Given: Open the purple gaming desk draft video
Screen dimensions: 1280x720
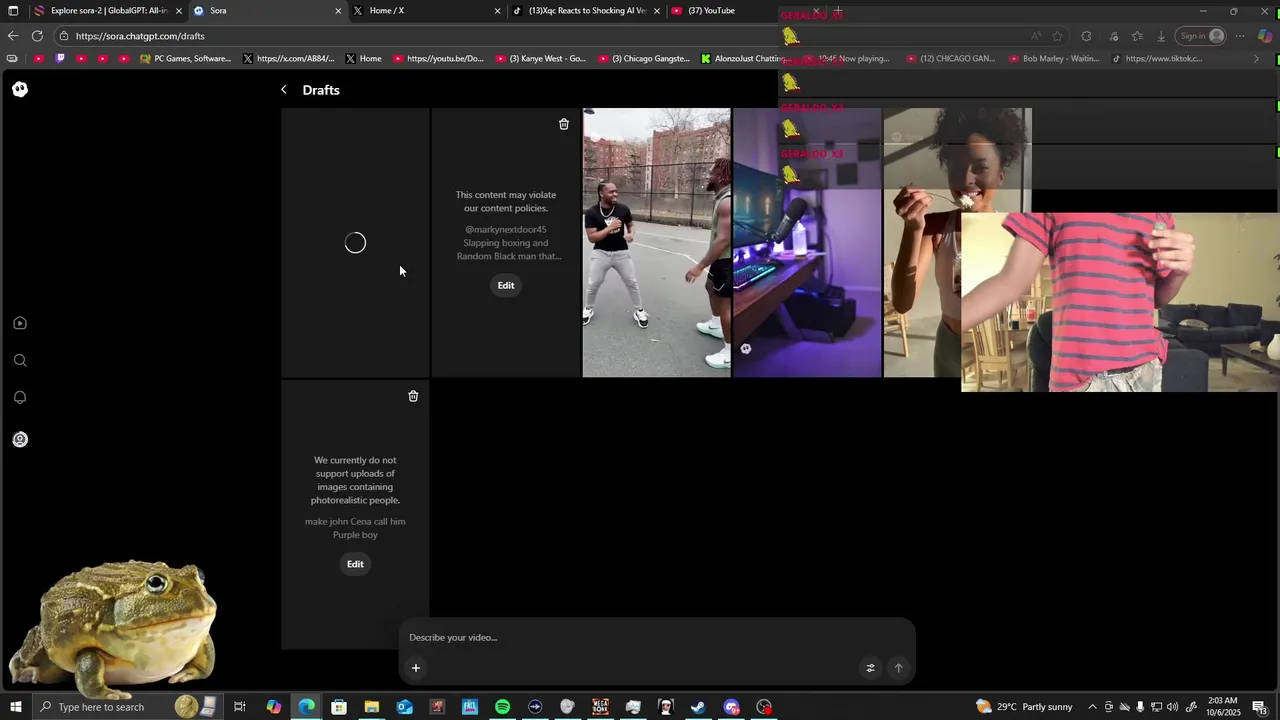Looking at the screenshot, I should pyautogui.click(x=807, y=243).
